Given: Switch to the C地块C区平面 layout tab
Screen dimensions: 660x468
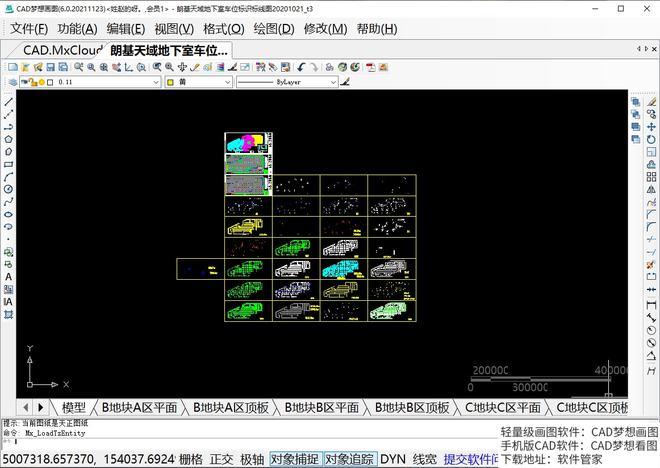Looking at the screenshot, I should pyautogui.click(x=503, y=407).
